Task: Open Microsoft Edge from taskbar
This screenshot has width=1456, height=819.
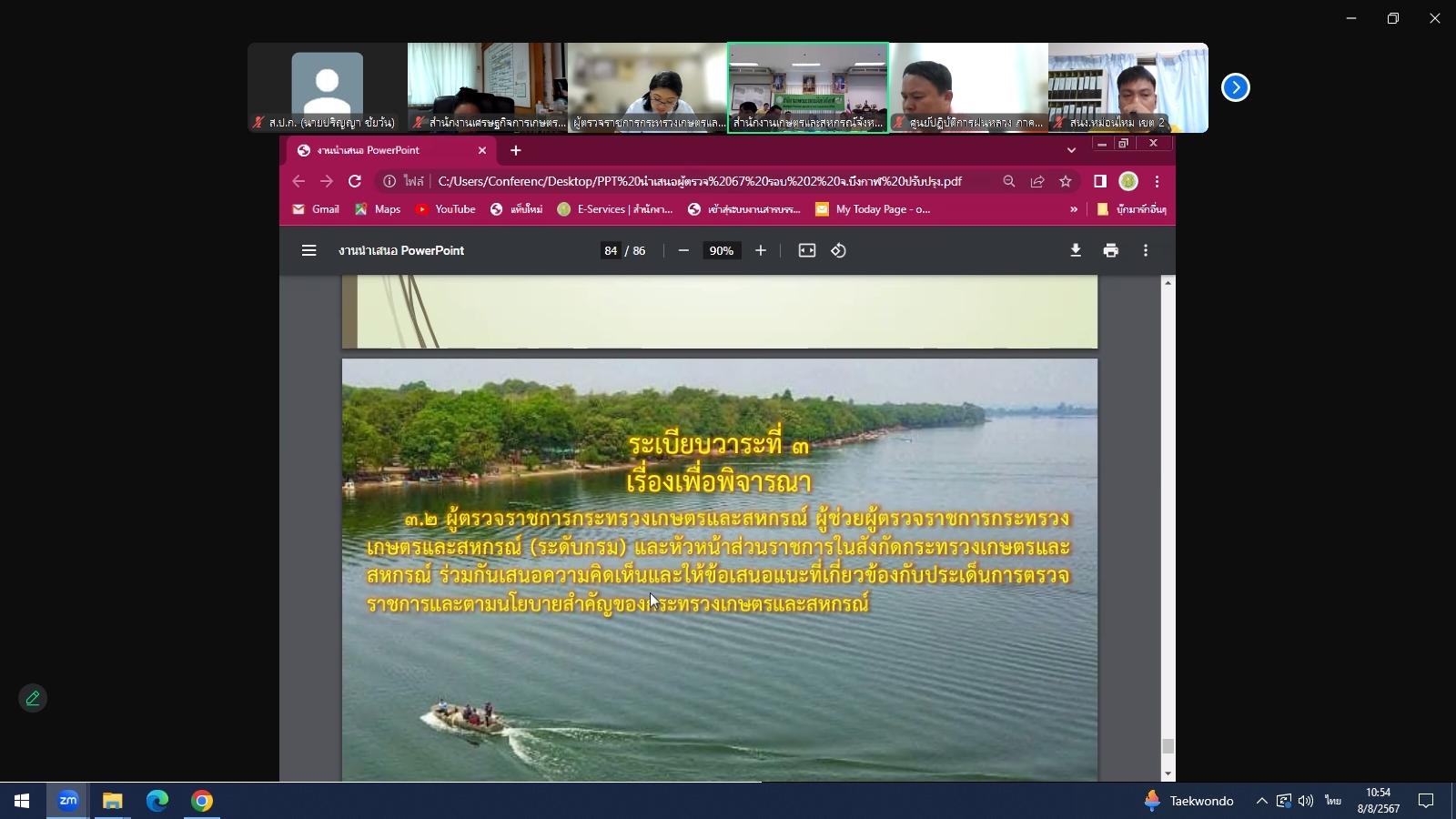Action: 157,801
